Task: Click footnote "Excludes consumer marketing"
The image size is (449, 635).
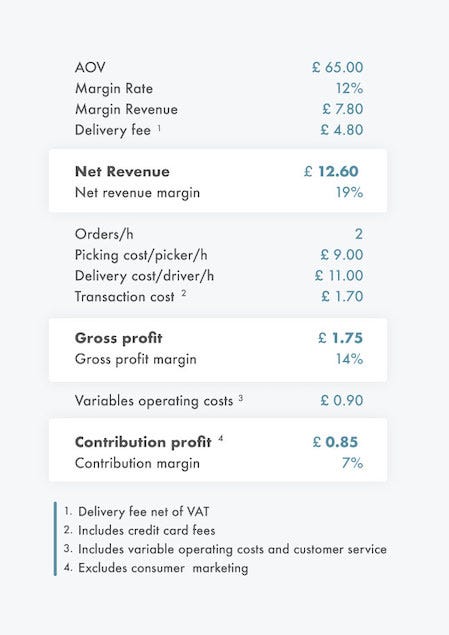Action: [x=163, y=568]
